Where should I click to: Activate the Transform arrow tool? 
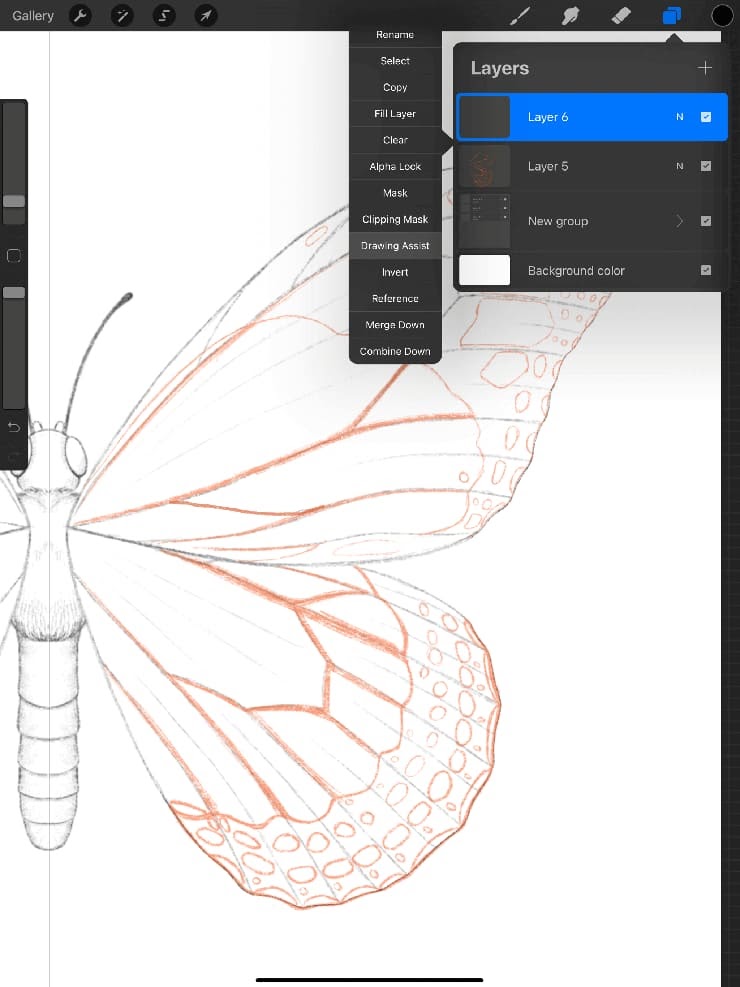[206, 15]
